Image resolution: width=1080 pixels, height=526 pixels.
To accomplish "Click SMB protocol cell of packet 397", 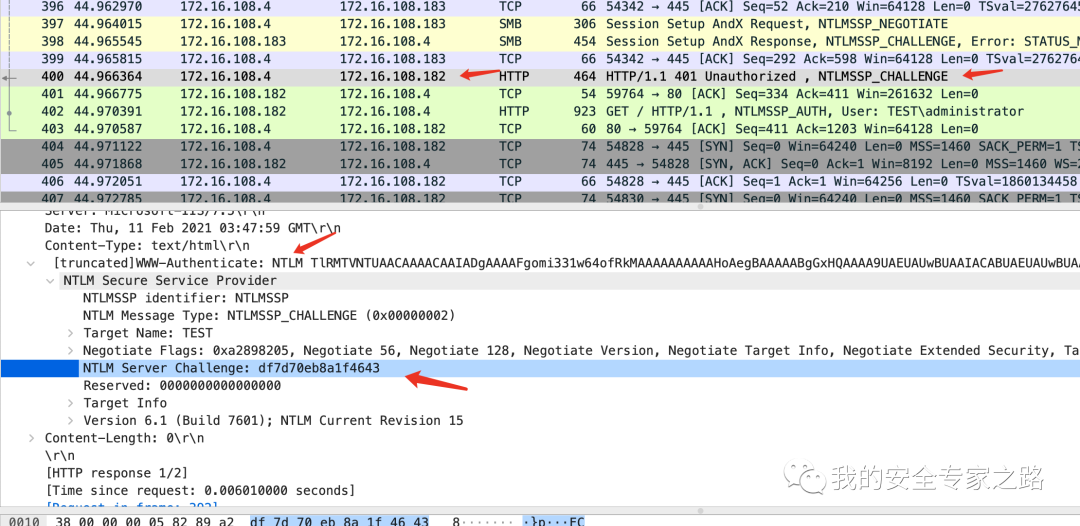I will [510, 24].
